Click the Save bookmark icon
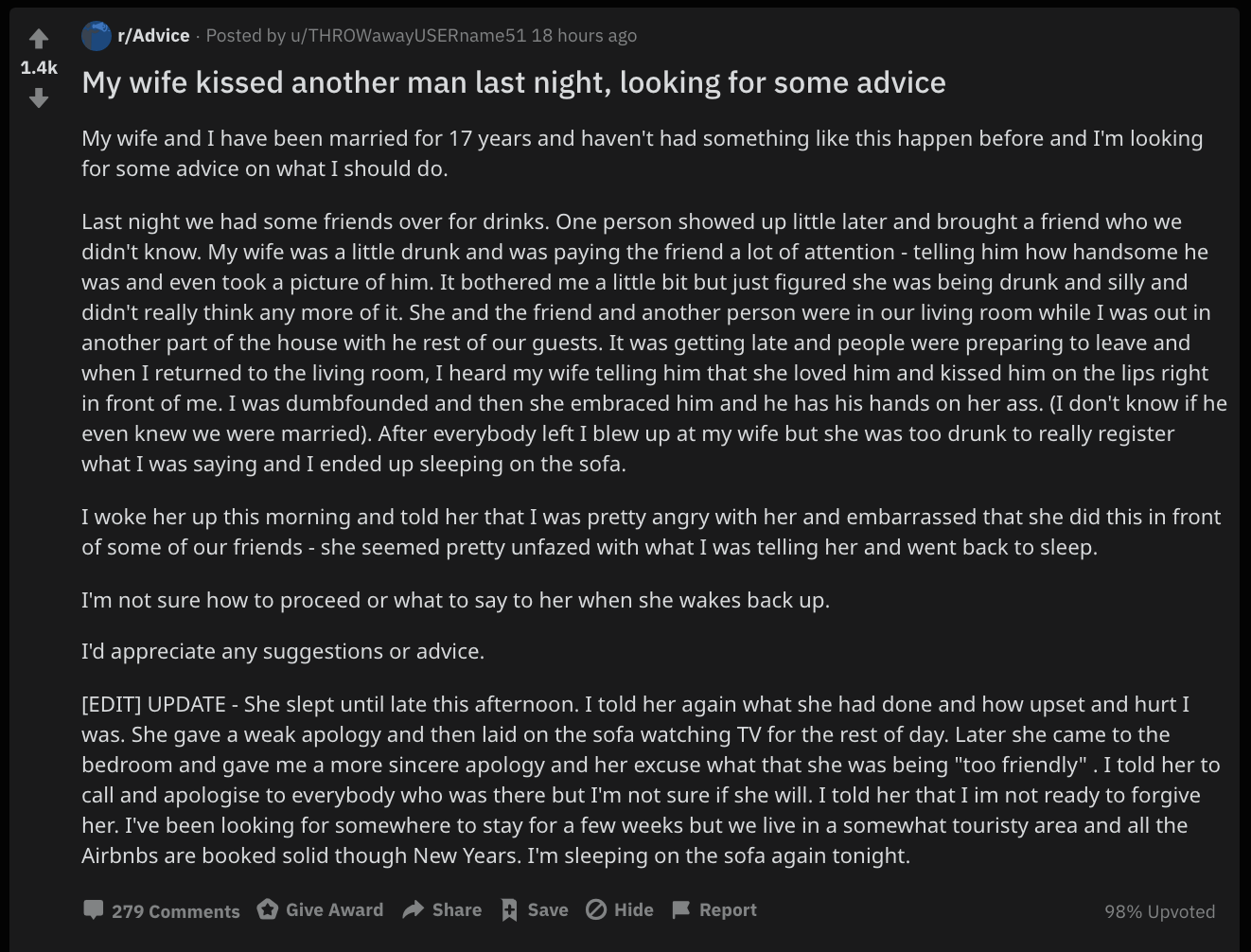The image size is (1251, 952). (x=509, y=910)
